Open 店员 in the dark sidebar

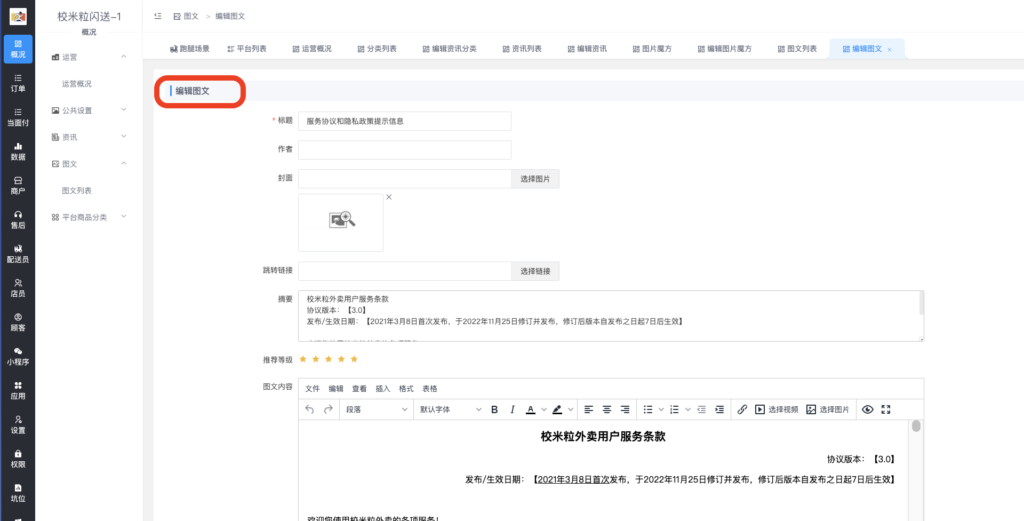[x=18, y=288]
